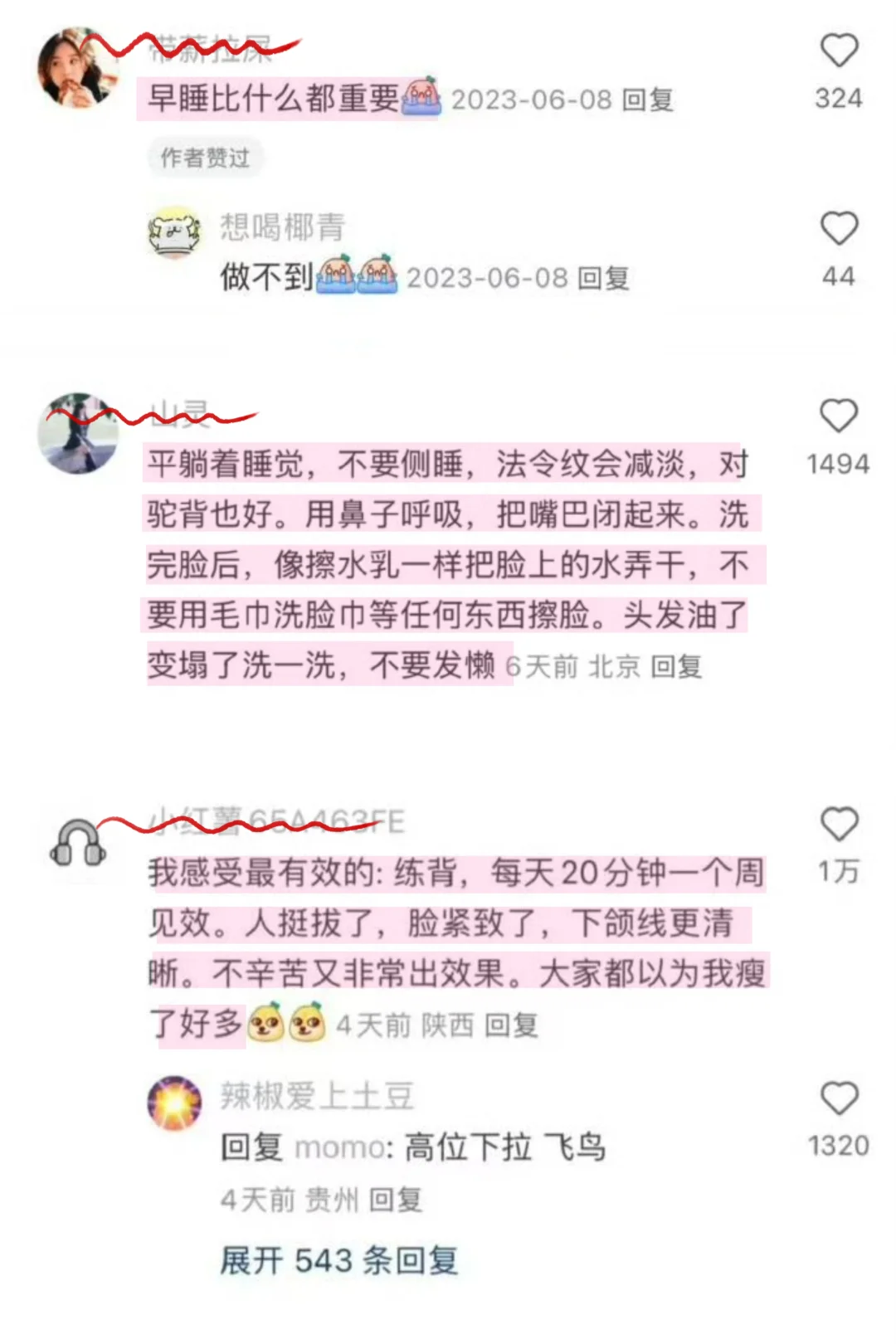The width and height of the screenshot is (896, 1344).
Task: Tap the momo mention in reply
Action: [340, 1148]
